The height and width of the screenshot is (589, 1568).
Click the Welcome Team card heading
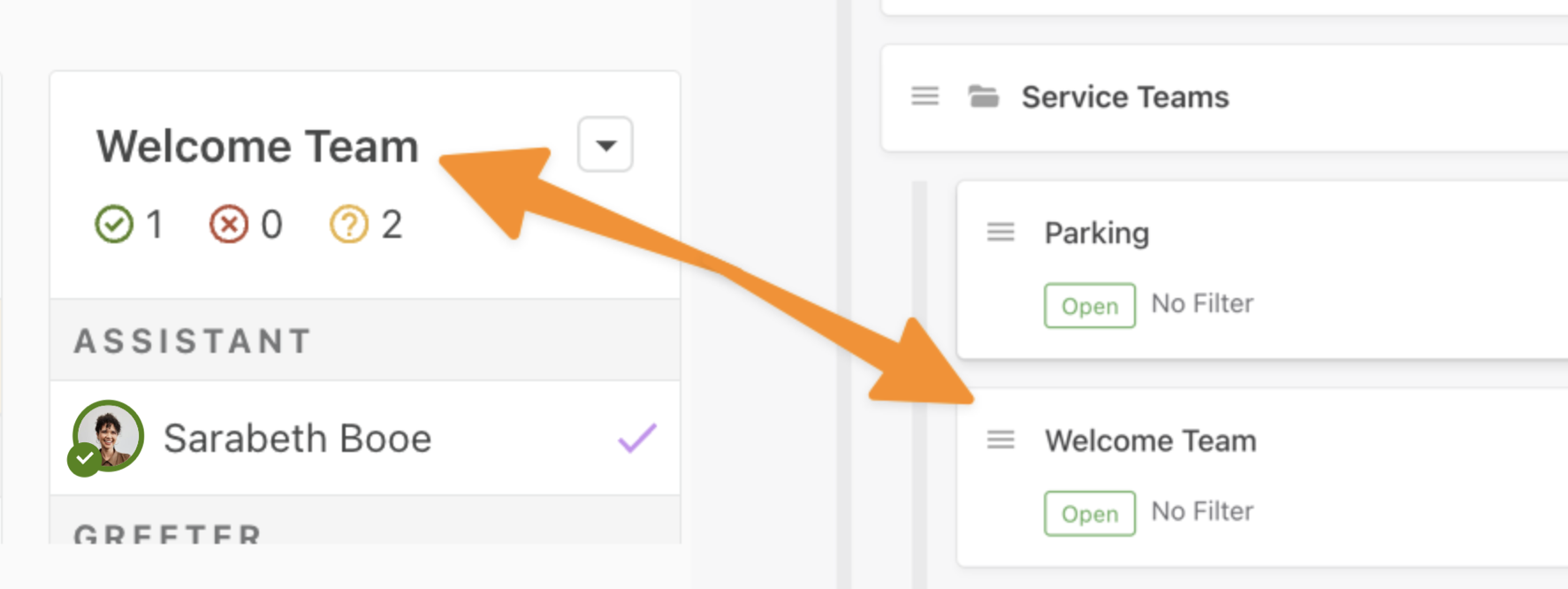[257, 146]
